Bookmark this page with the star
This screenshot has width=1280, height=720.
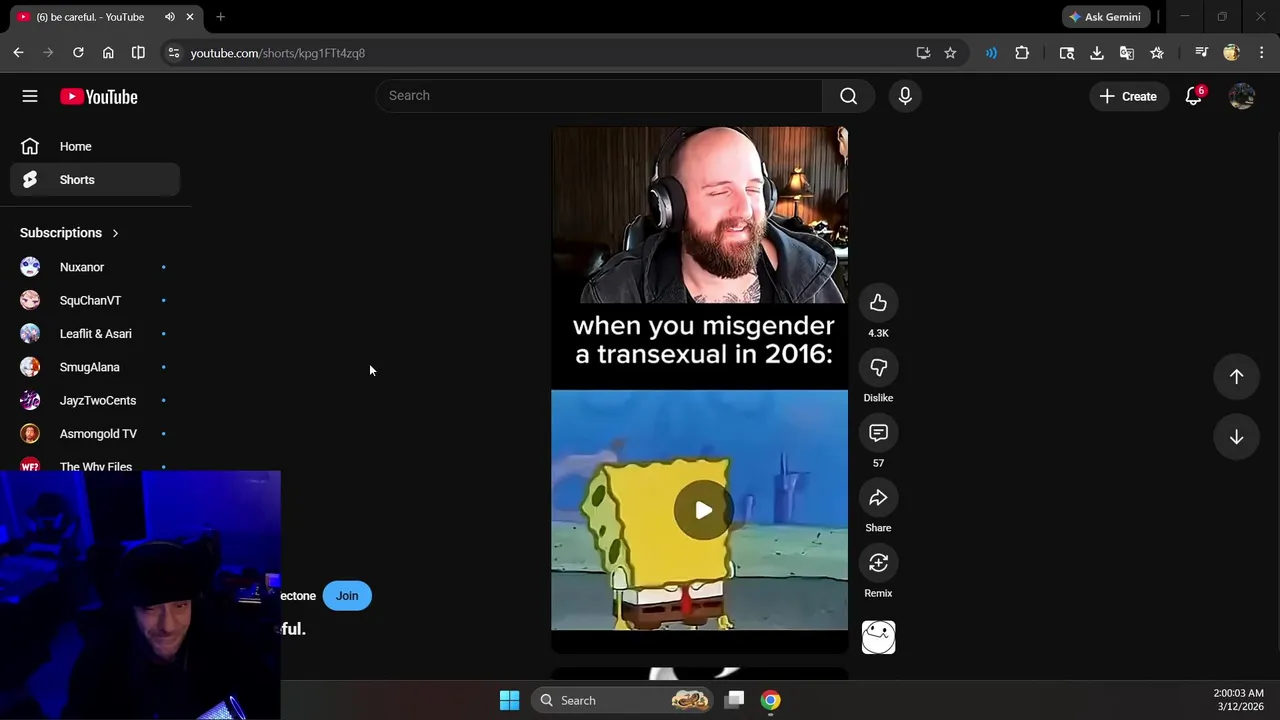[950, 53]
